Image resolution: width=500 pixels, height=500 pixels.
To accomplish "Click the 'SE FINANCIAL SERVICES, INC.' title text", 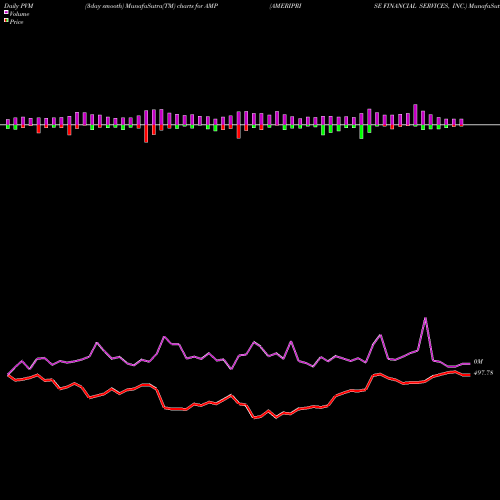I will click(x=420, y=6).
